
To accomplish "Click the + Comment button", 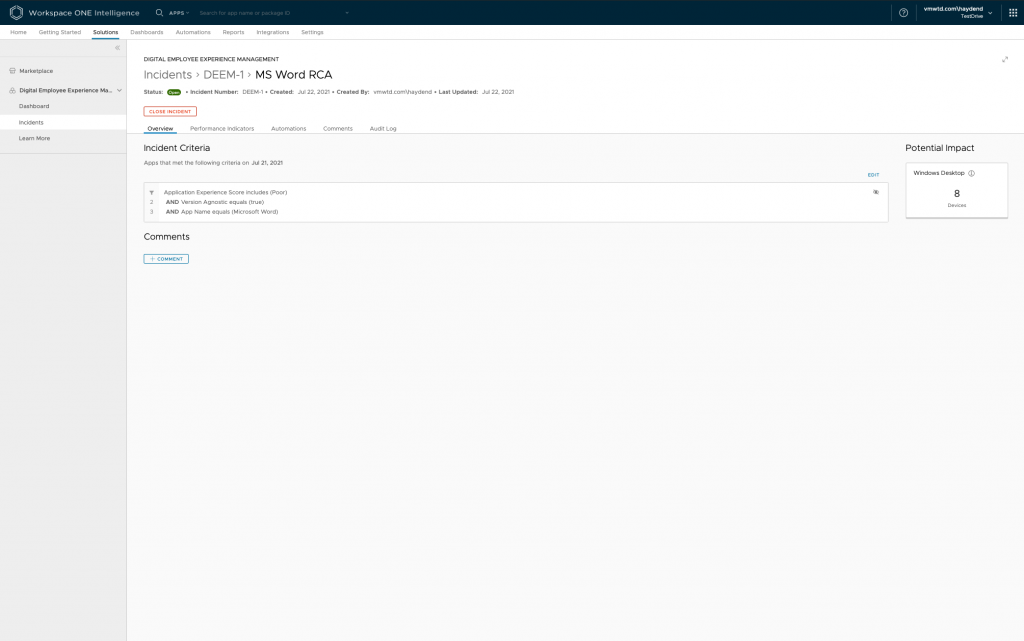I will pyautogui.click(x=166, y=259).
